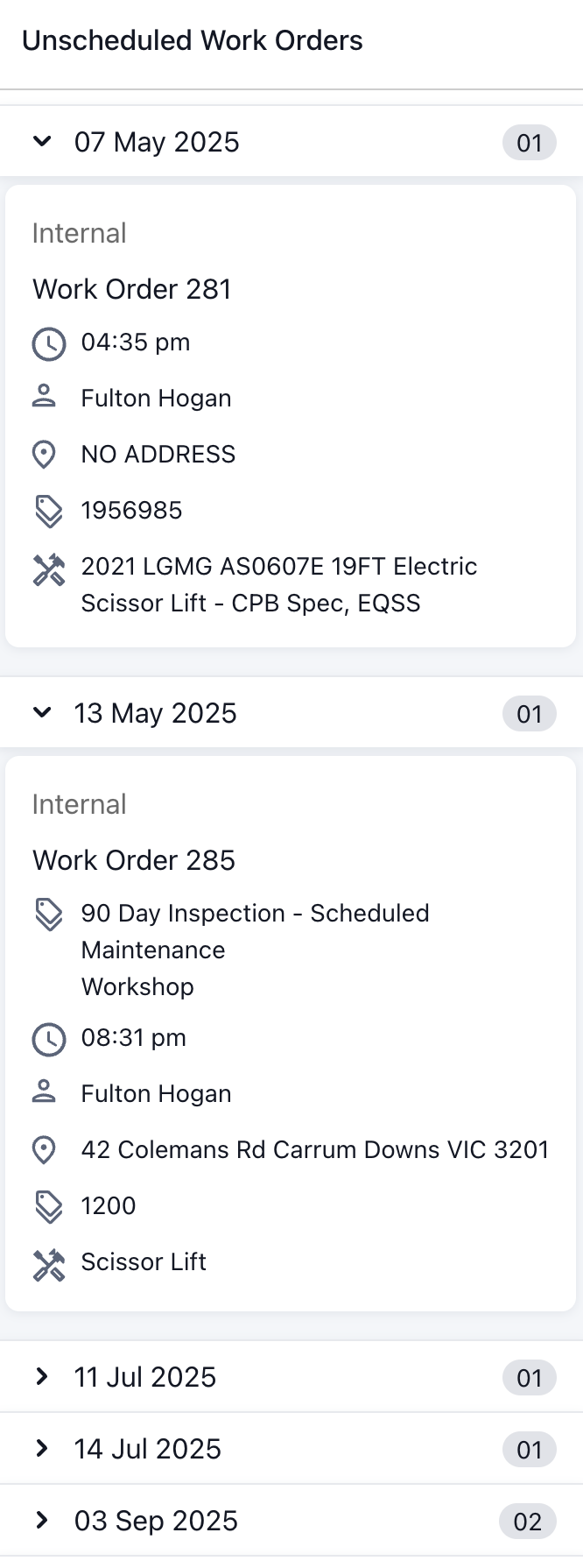Click the Fulton Hogan name in Work Order 285

click(x=156, y=1094)
